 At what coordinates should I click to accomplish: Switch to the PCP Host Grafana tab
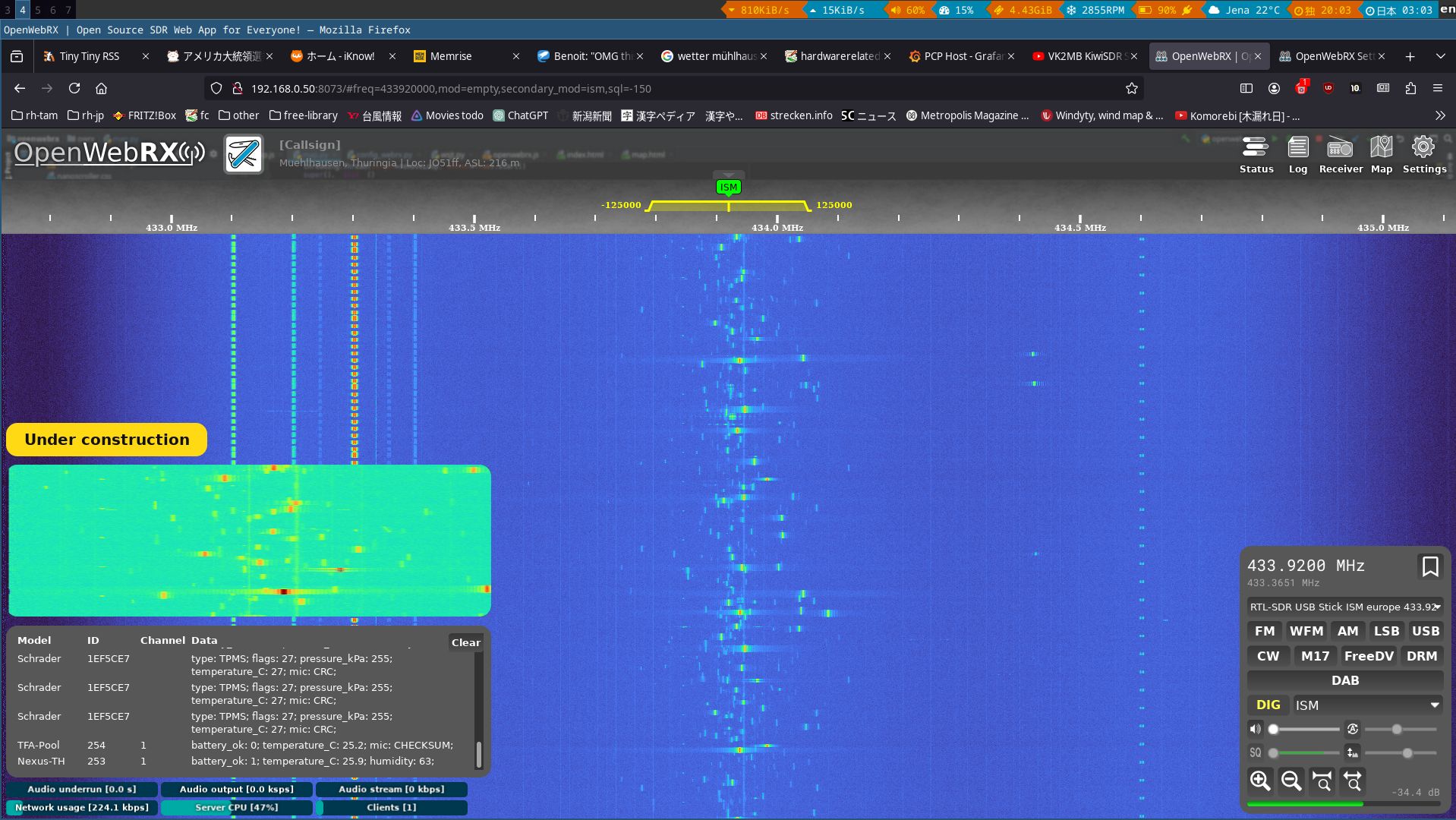pyautogui.click(x=961, y=56)
